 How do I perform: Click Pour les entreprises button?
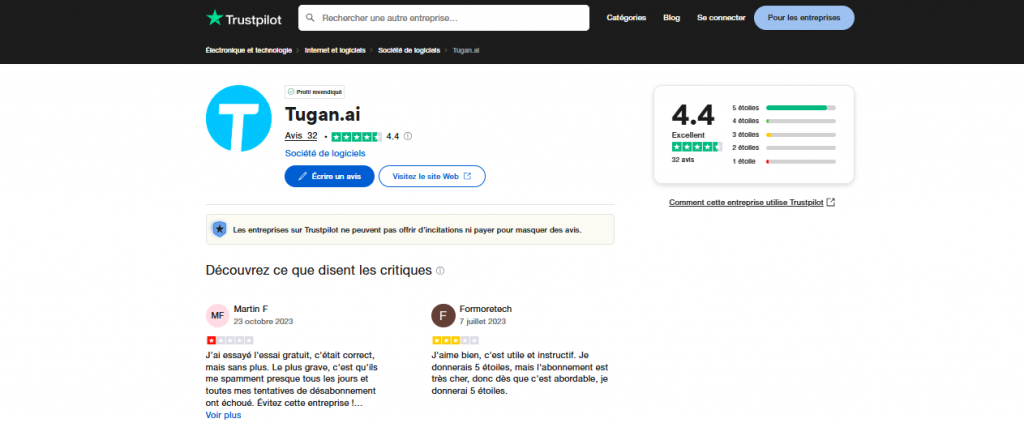coord(804,18)
